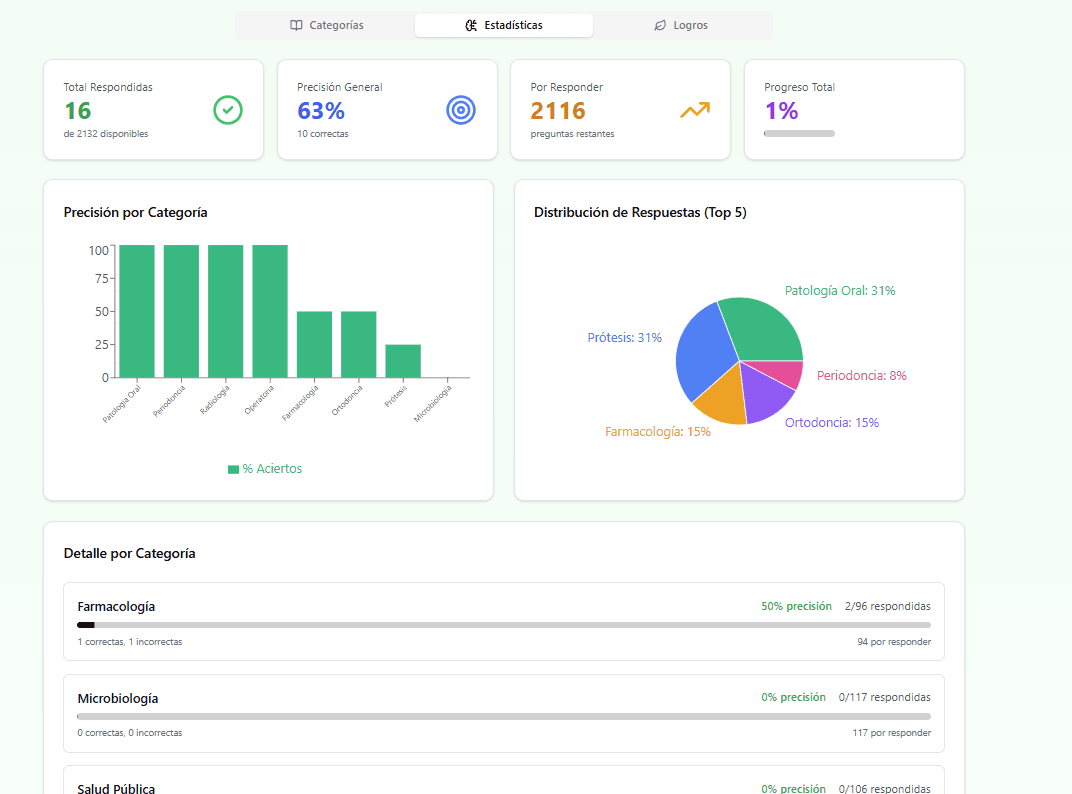This screenshot has width=1072, height=794.
Task: Click the Periodoncia bar in bar chart
Action: pyautogui.click(x=181, y=311)
